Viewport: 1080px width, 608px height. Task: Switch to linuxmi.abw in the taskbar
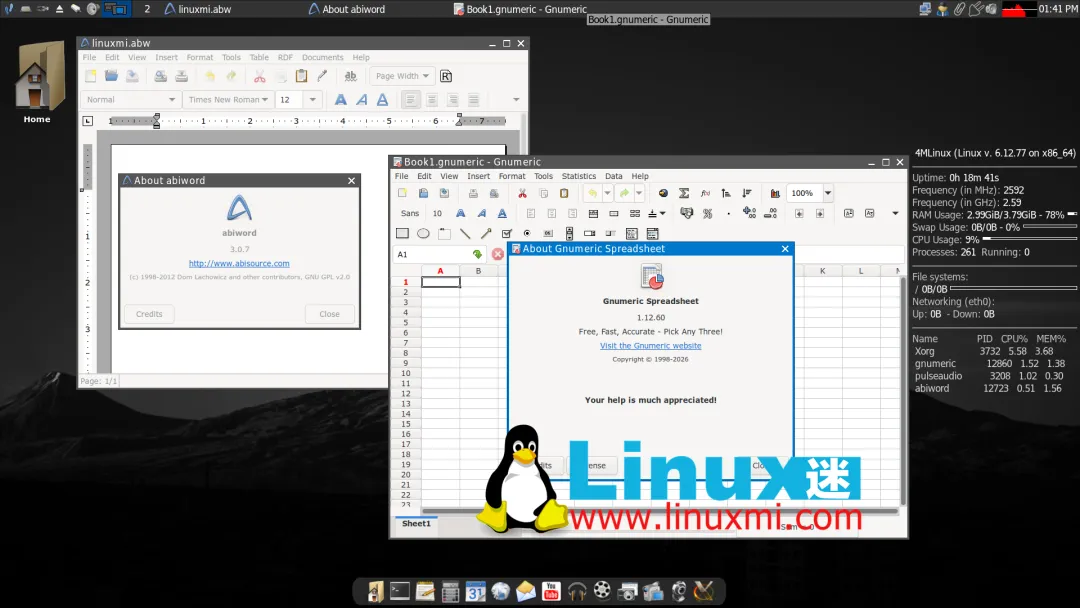[198, 9]
